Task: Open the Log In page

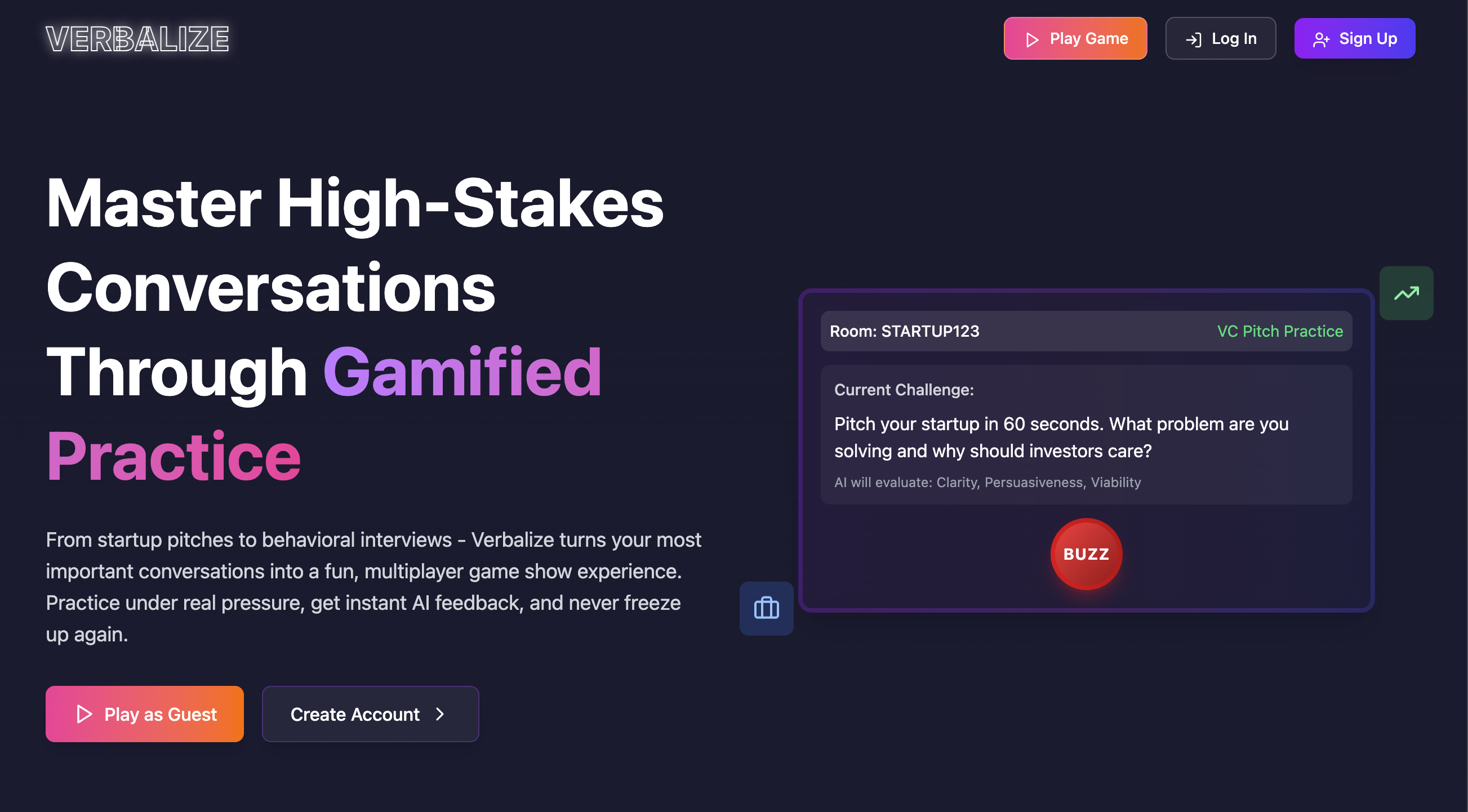Action: pyautogui.click(x=1220, y=39)
